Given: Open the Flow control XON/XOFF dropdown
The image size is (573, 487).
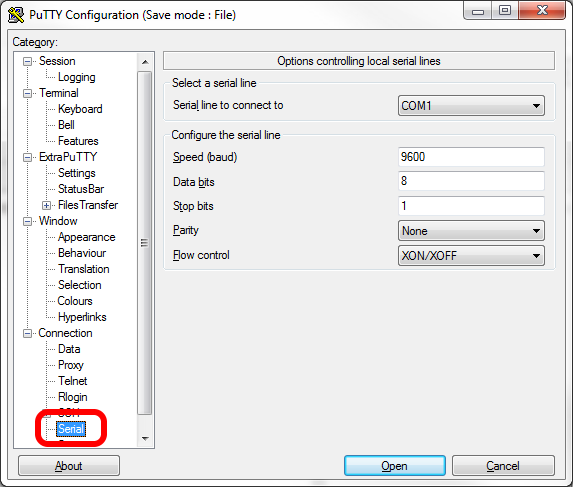Looking at the screenshot, I should click(x=471, y=256).
